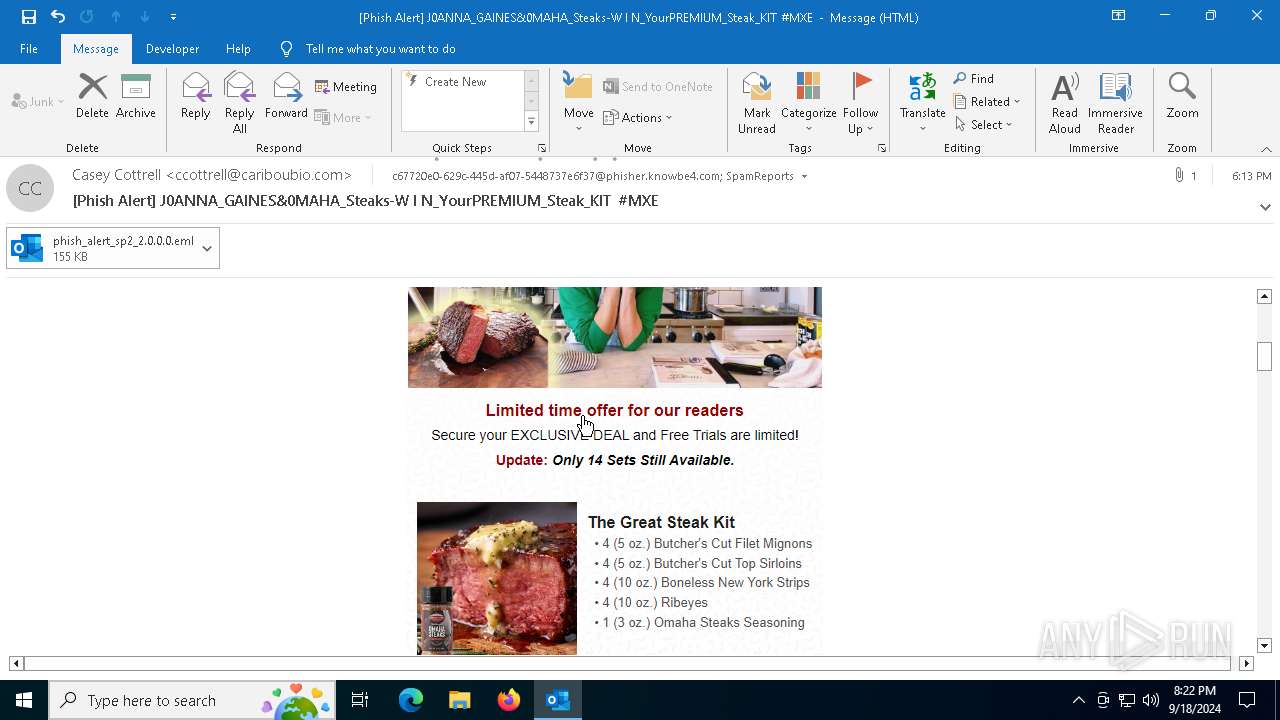Launch Microsoft Edge from taskbar
This screenshot has width=1280, height=720.
(x=411, y=700)
